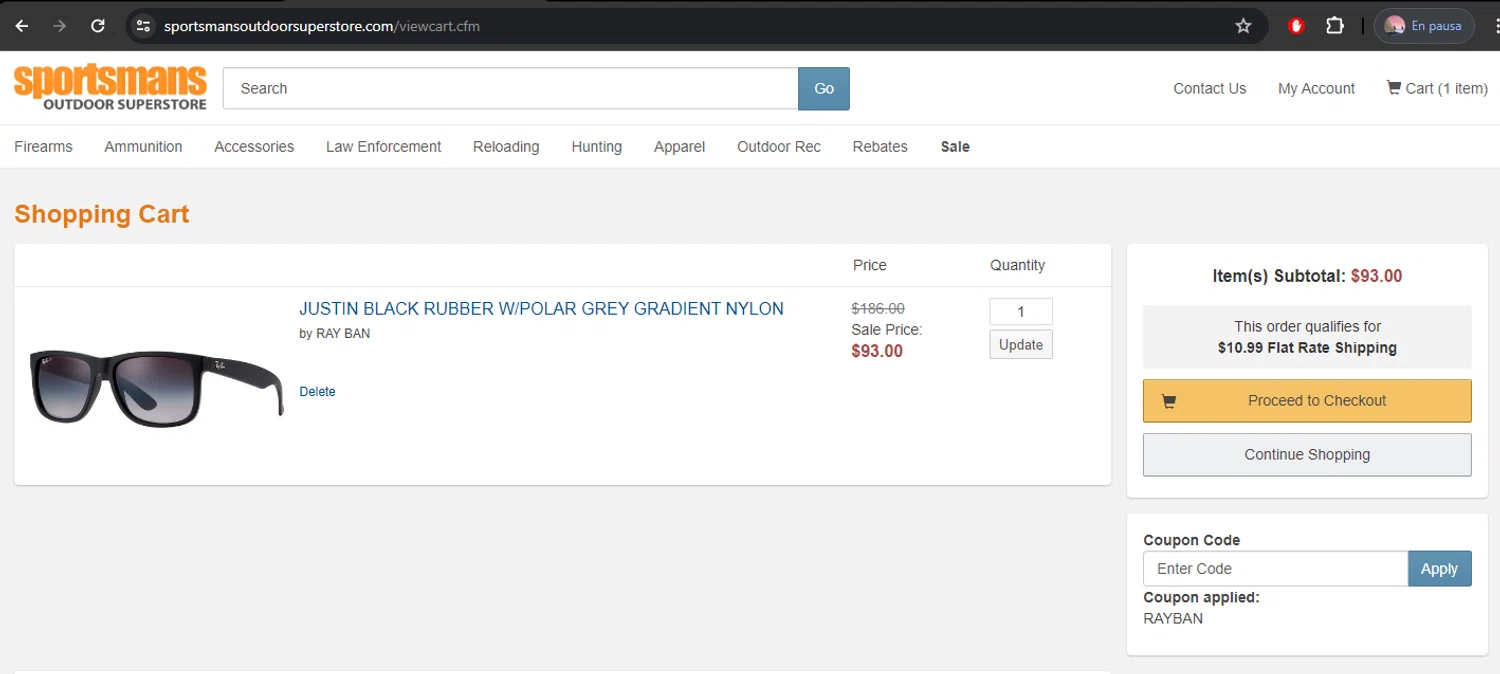Screen dimensions: 1500x674
Task: Open the Contact Us link
Action: click(1209, 88)
